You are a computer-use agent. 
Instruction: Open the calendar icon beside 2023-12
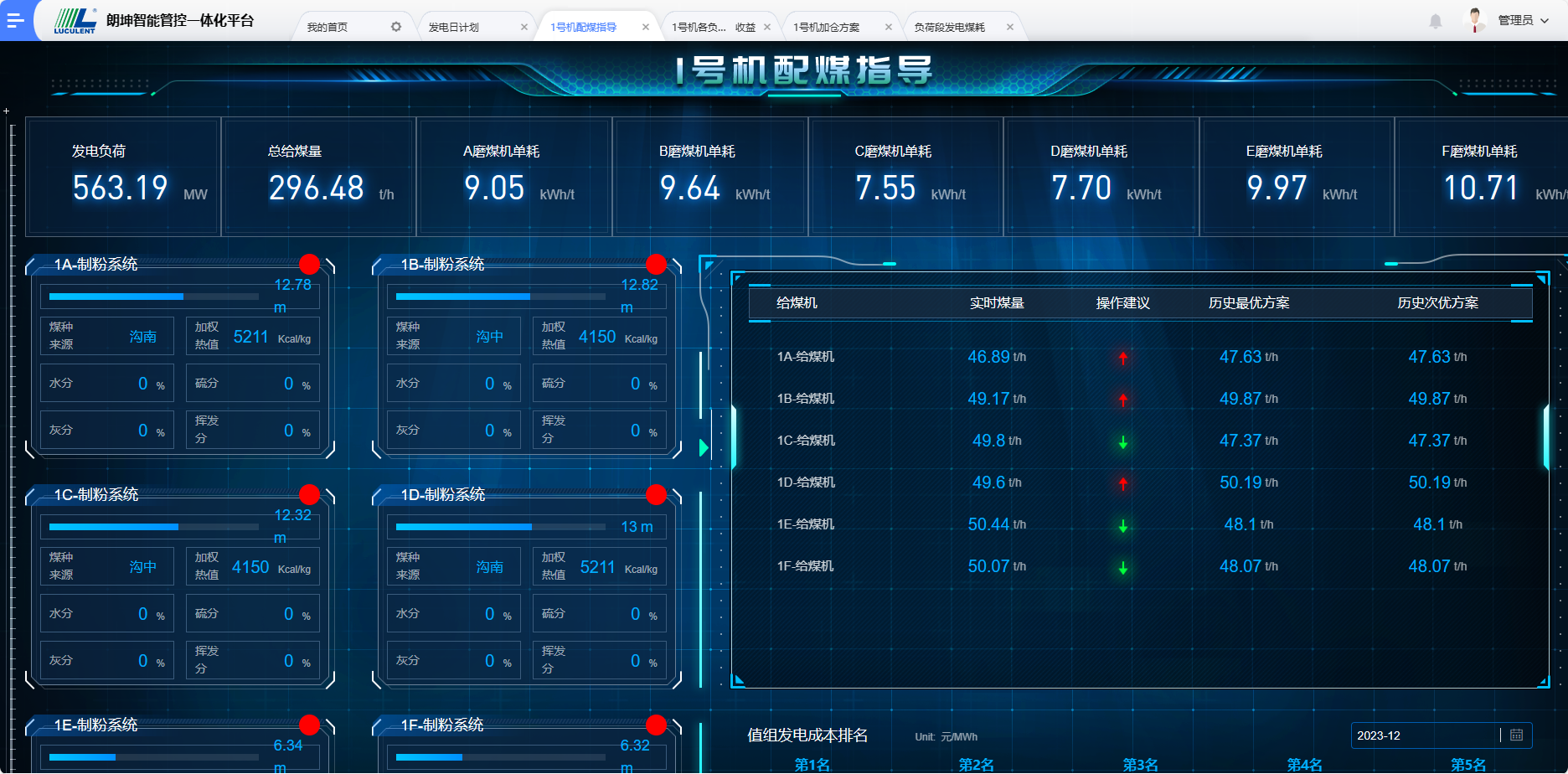tap(1516, 735)
